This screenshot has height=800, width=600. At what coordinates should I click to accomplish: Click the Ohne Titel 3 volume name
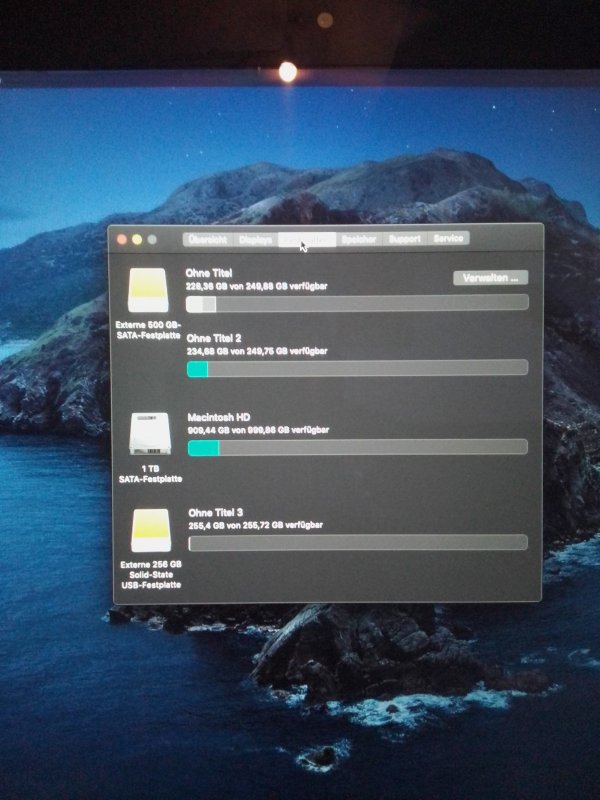coord(216,513)
